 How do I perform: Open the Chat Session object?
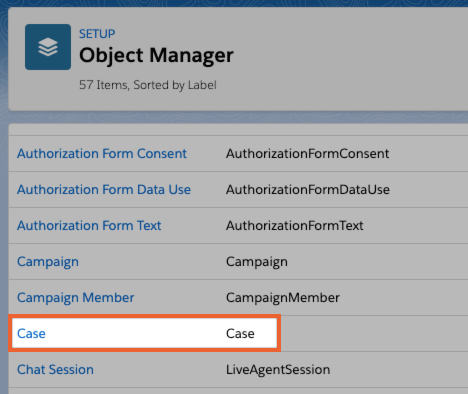tap(55, 370)
